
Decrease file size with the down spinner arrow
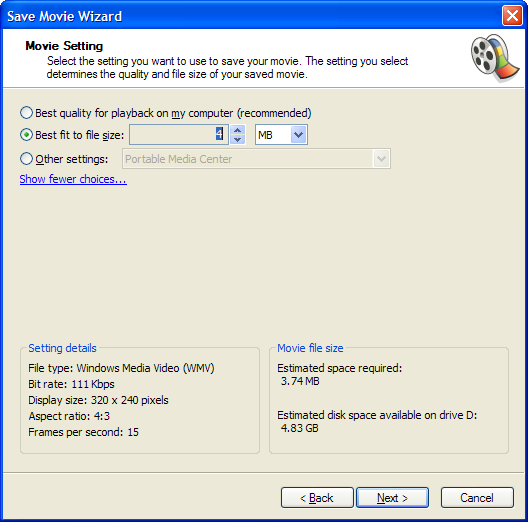click(x=238, y=139)
